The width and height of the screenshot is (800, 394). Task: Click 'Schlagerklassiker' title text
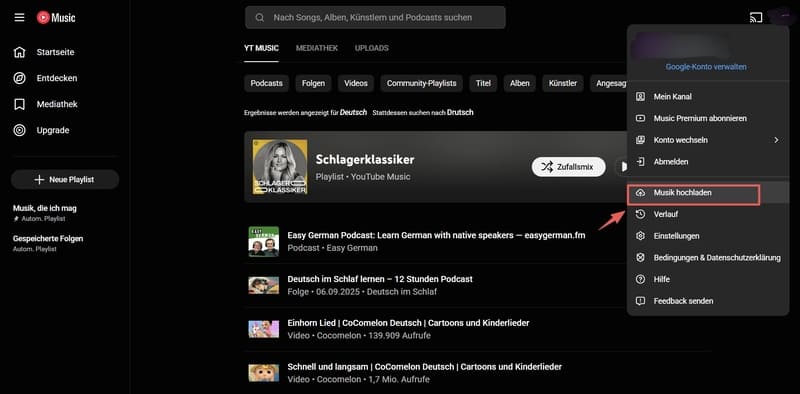(x=365, y=160)
